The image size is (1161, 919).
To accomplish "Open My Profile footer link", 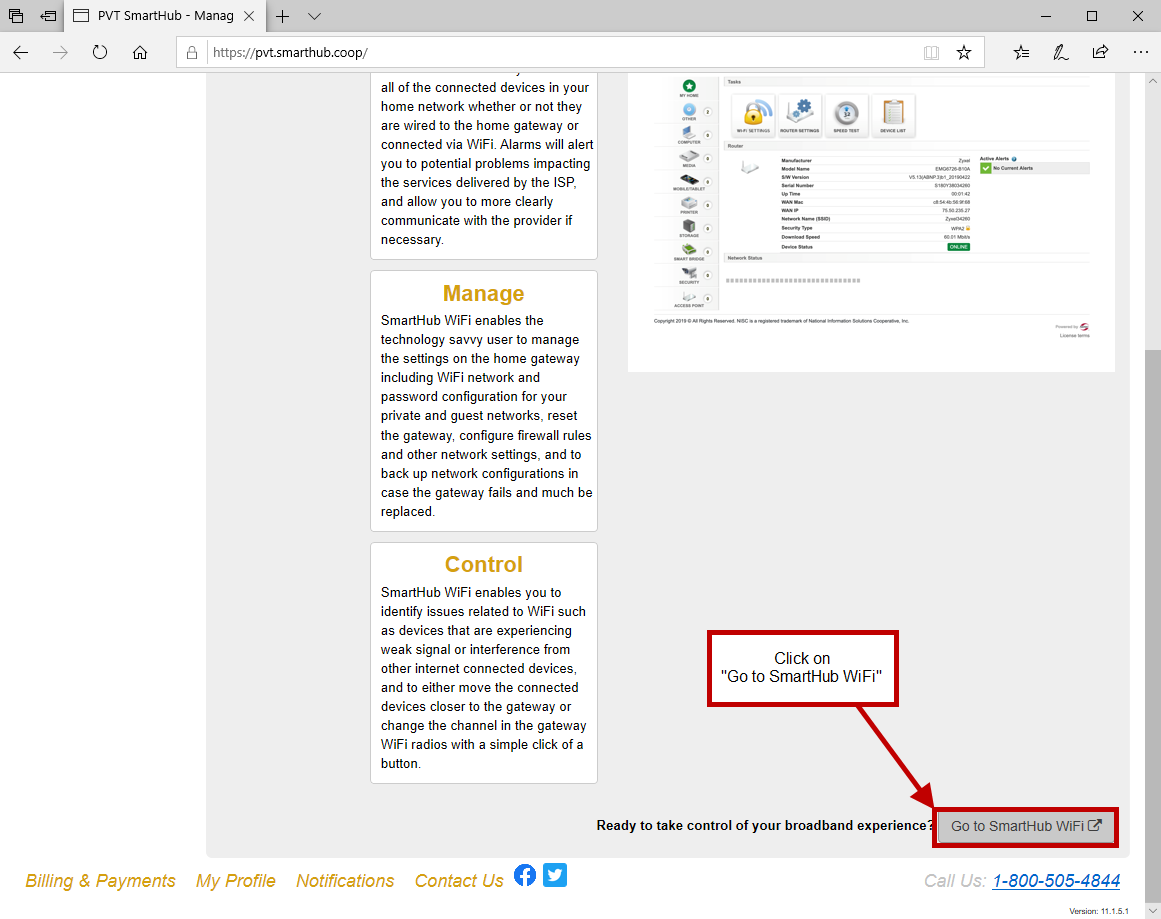I will 235,880.
